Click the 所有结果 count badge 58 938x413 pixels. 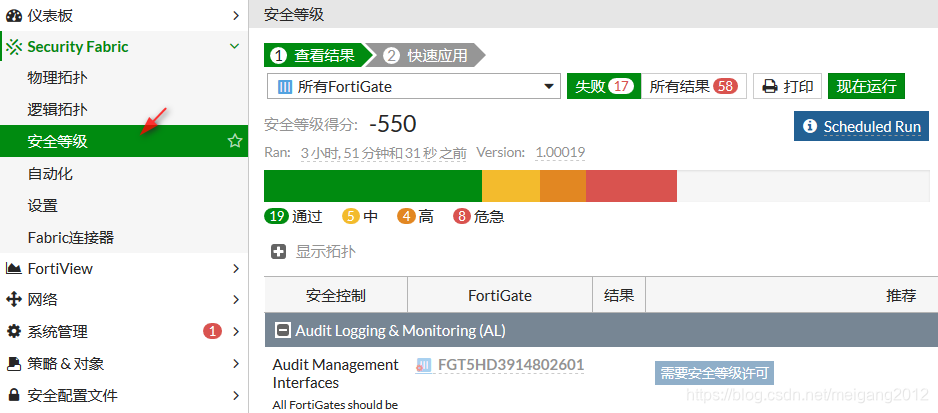coord(725,86)
